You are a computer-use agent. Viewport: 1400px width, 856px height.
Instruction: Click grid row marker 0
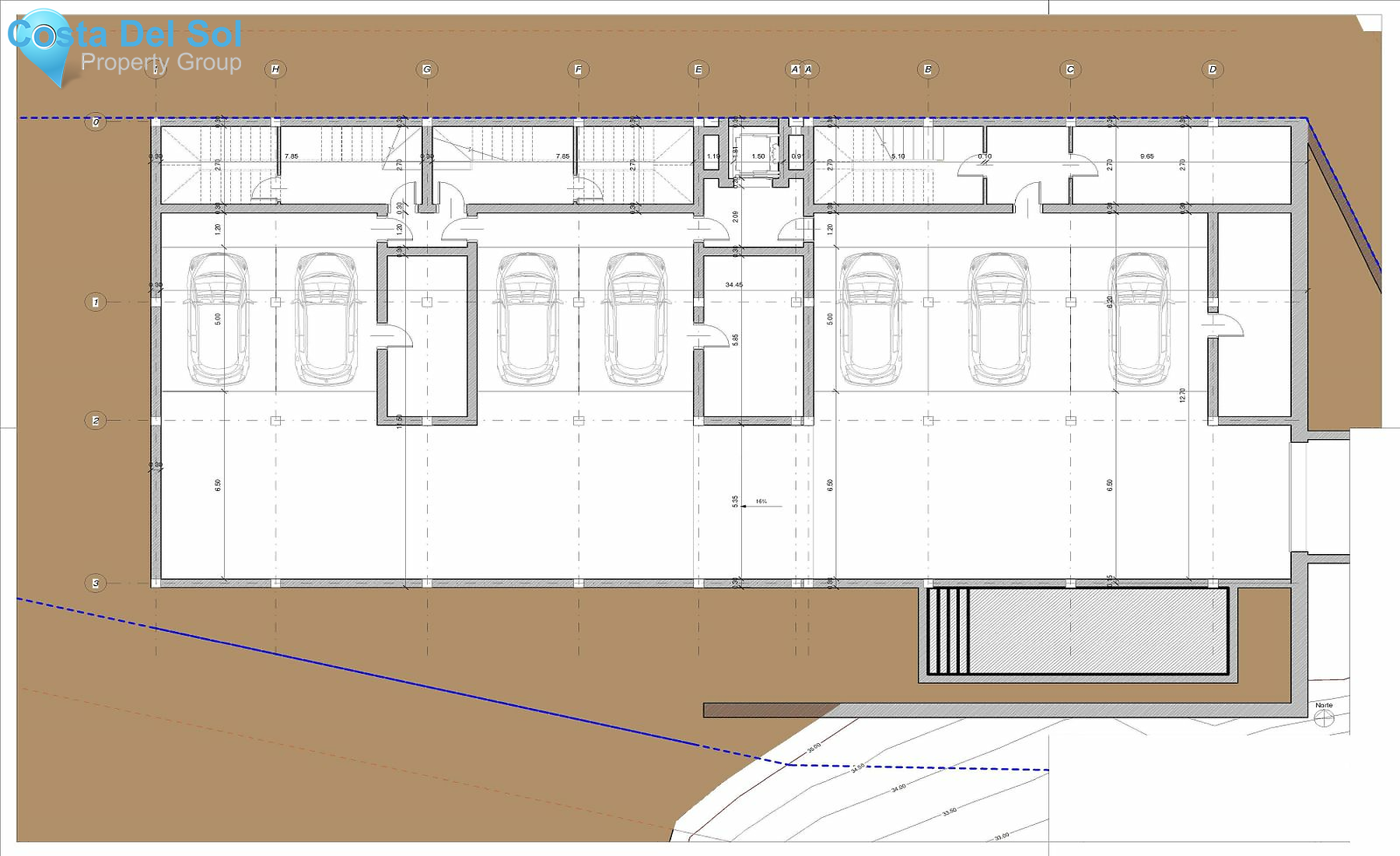click(96, 122)
